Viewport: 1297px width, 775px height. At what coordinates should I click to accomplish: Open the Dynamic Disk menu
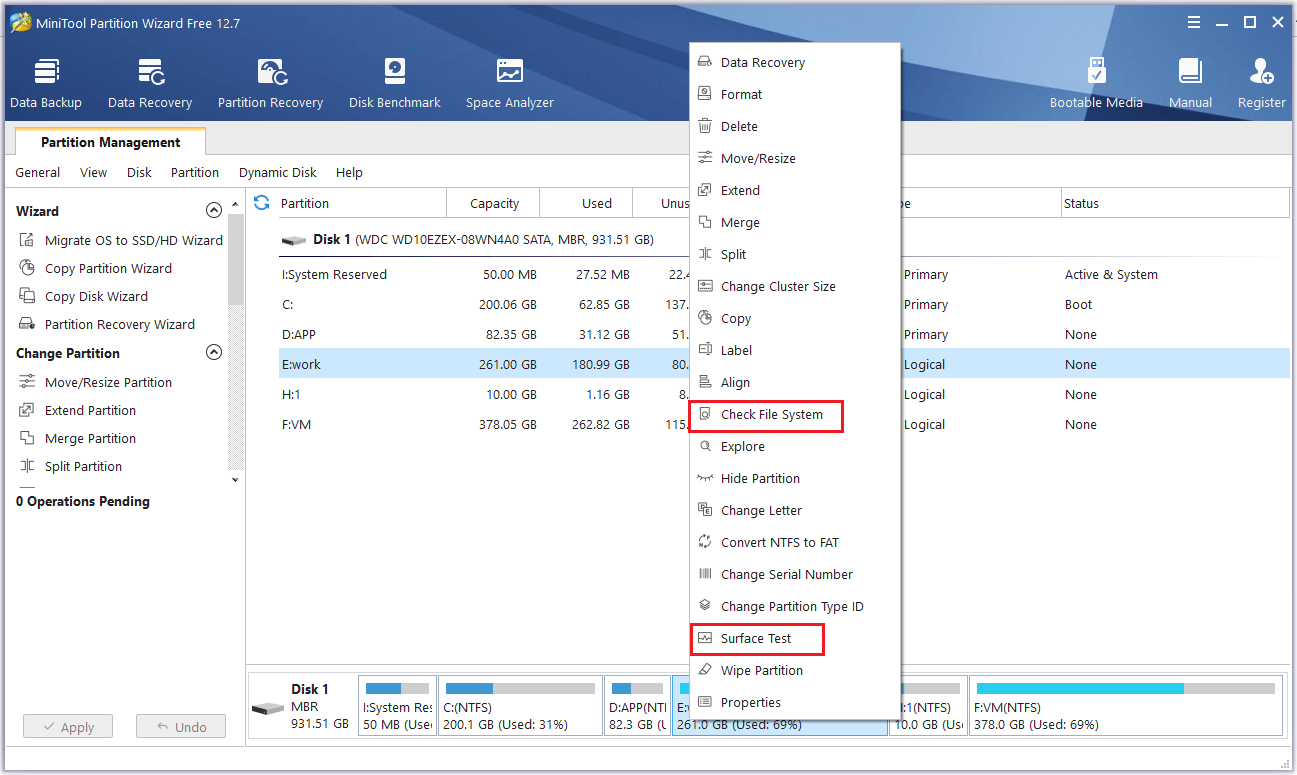click(278, 172)
